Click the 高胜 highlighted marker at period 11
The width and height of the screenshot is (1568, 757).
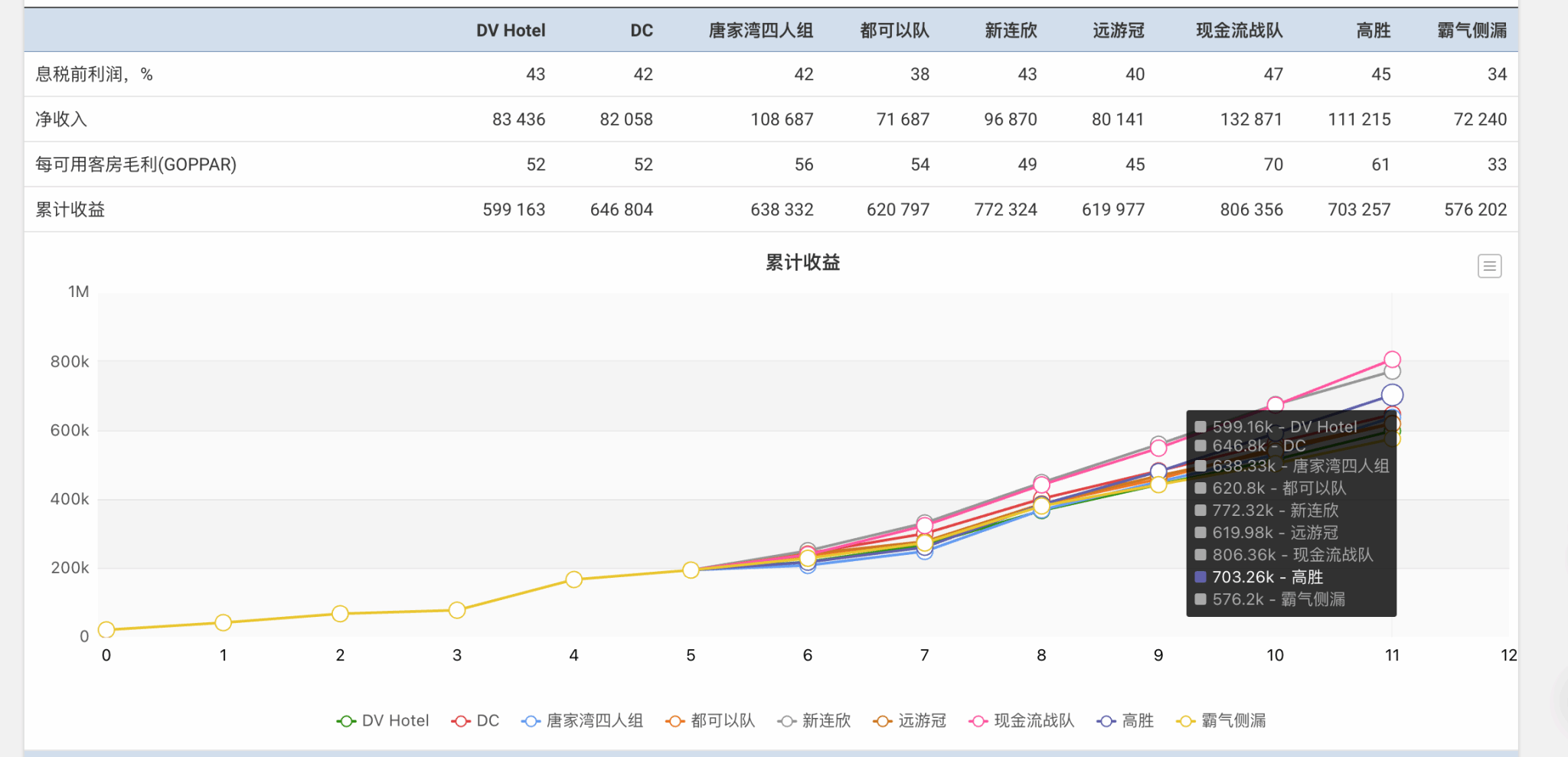pyautogui.click(x=1392, y=395)
